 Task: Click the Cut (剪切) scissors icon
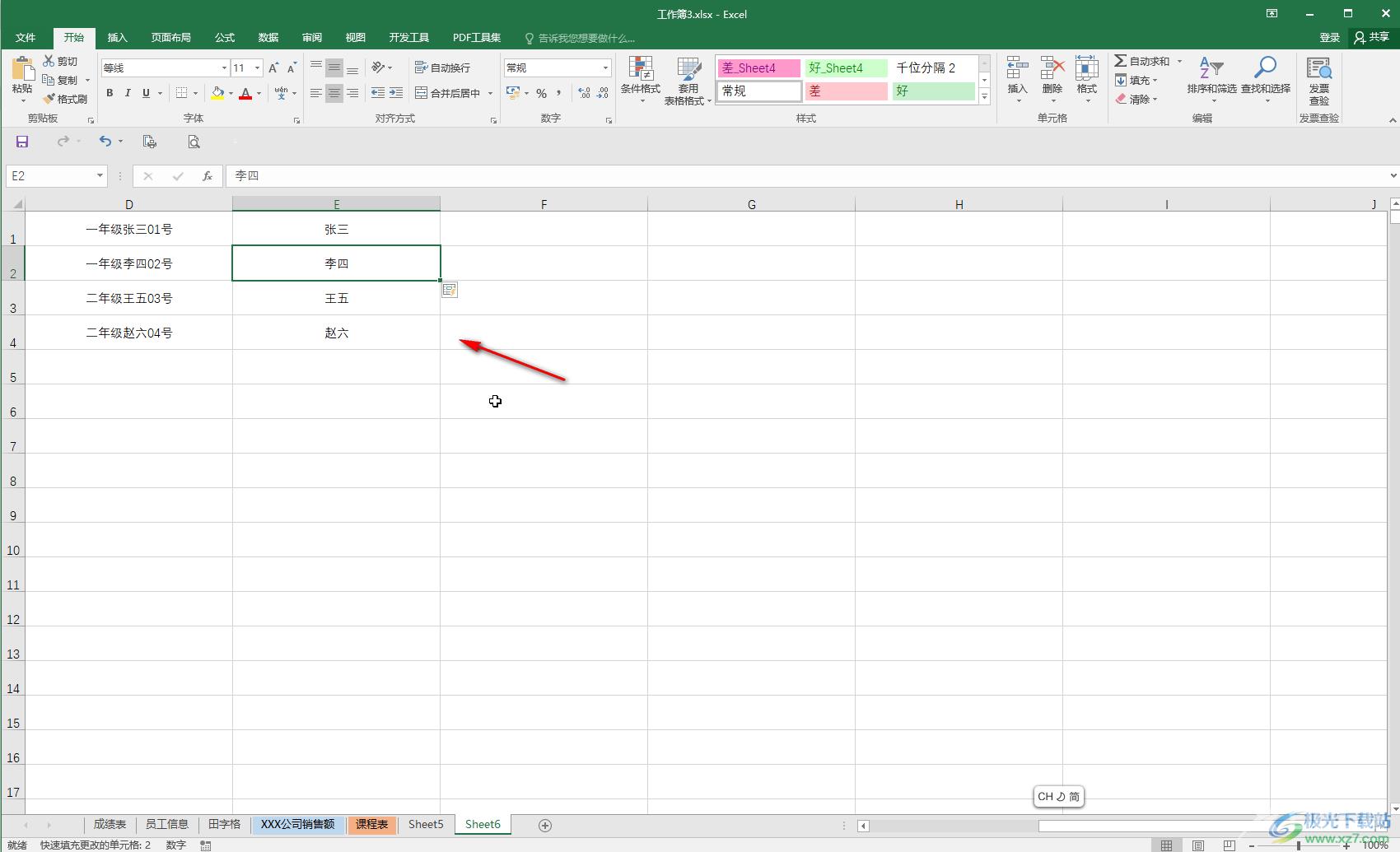49,61
